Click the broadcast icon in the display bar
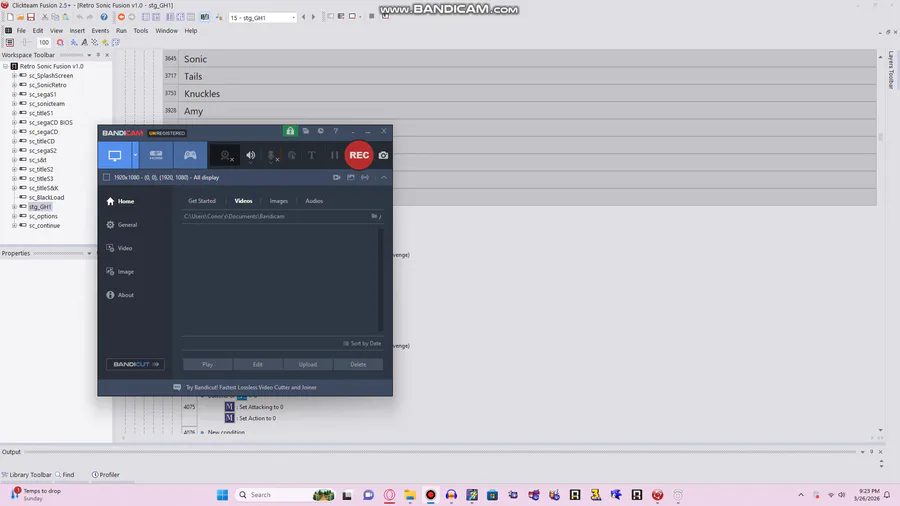 point(365,178)
